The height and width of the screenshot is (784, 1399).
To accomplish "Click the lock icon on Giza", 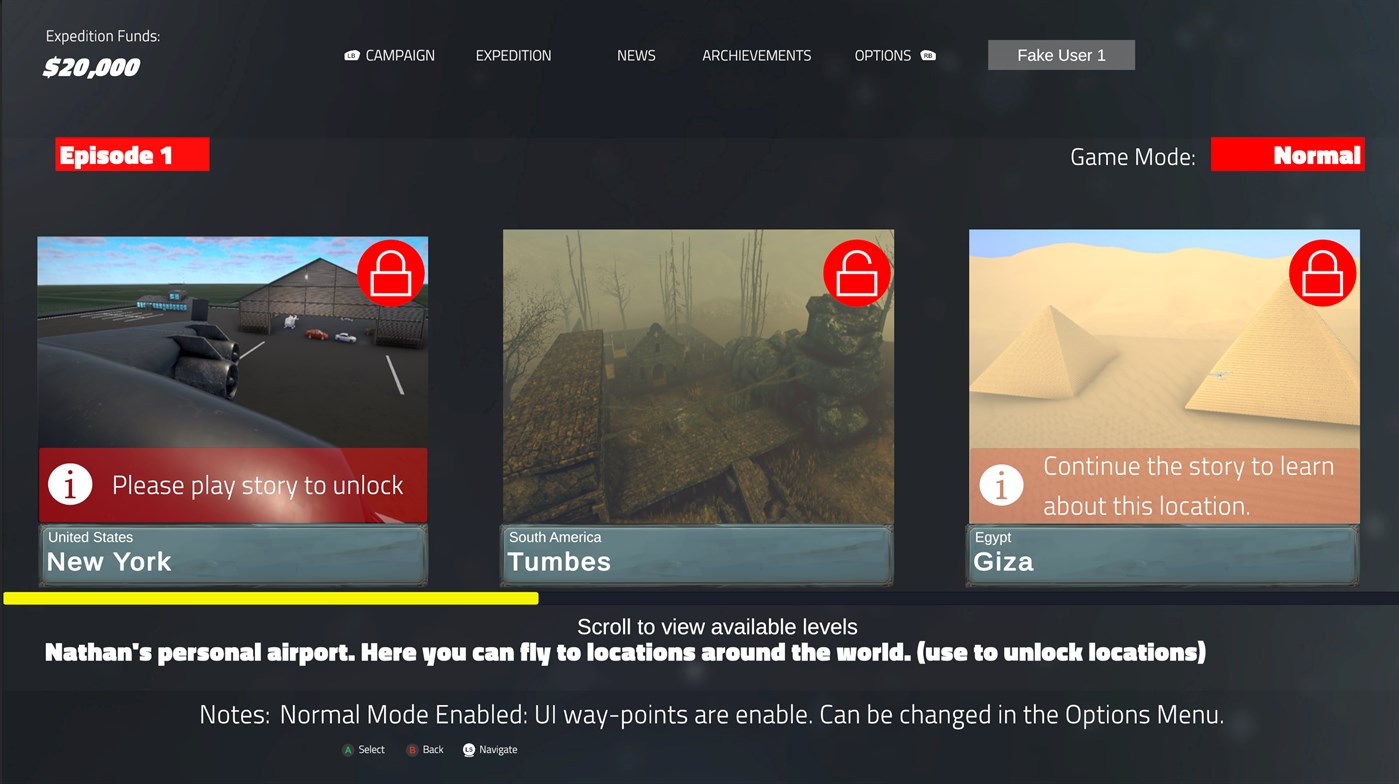I will tap(1323, 273).
